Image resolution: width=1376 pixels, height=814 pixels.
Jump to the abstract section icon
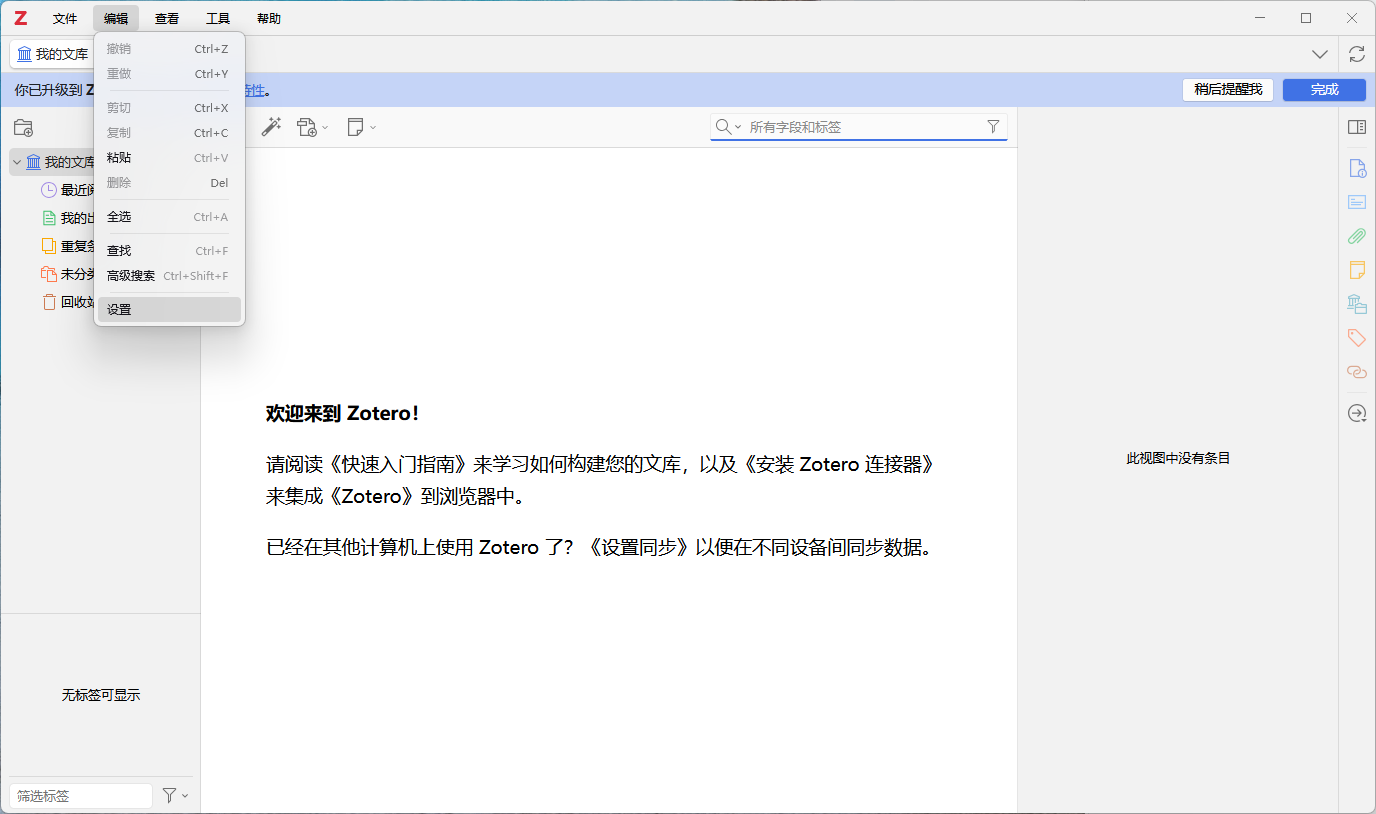[x=1357, y=202]
